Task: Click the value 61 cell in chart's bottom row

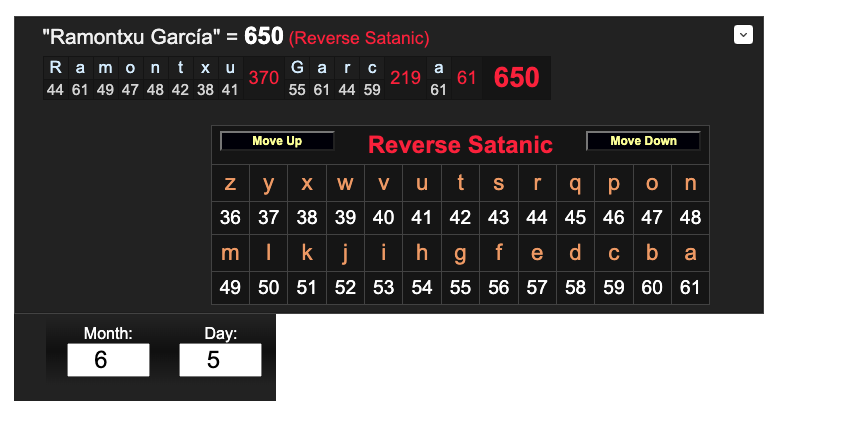Action: coord(690,287)
